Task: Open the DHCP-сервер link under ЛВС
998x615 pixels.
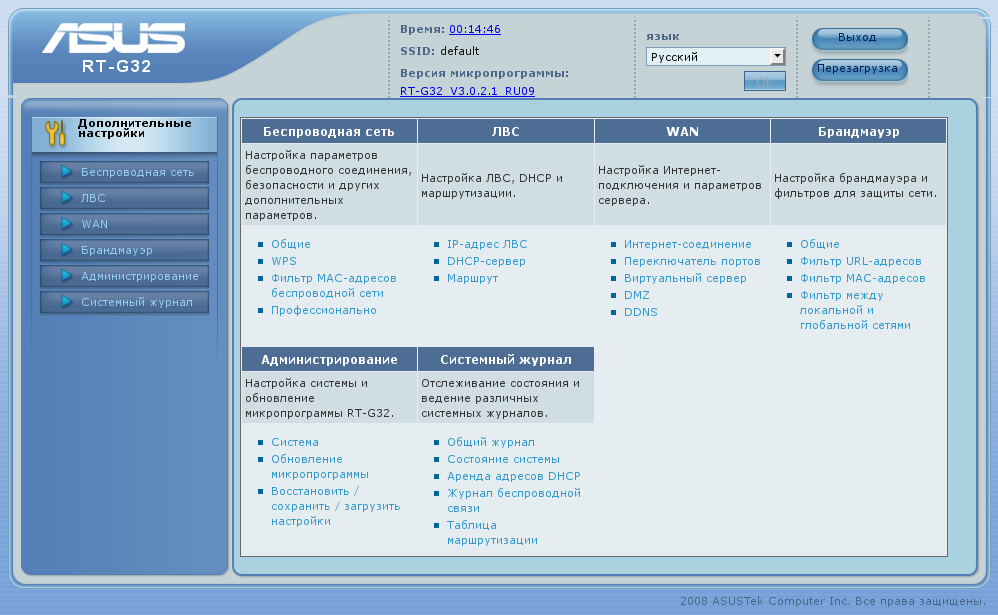Action: [x=486, y=261]
